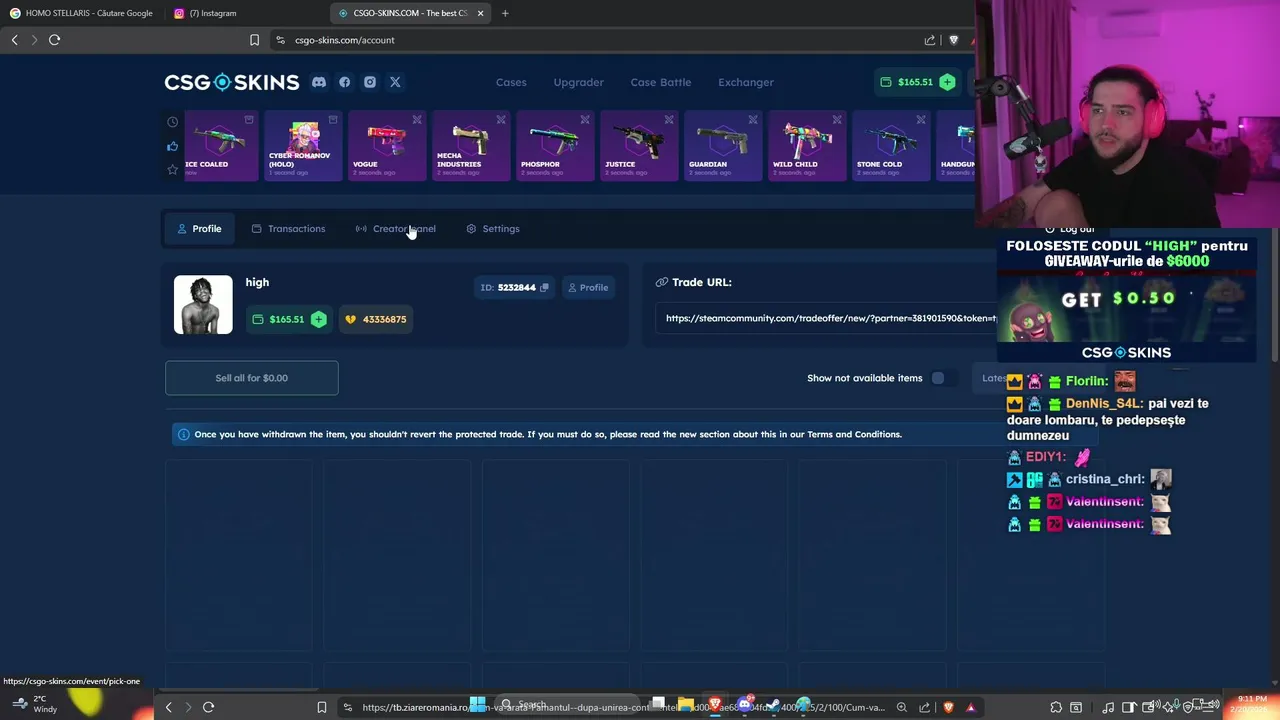This screenshot has height=720, width=1280.
Task: Open the weather widget showing 2°C Windy
Action: (x=35, y=704)
